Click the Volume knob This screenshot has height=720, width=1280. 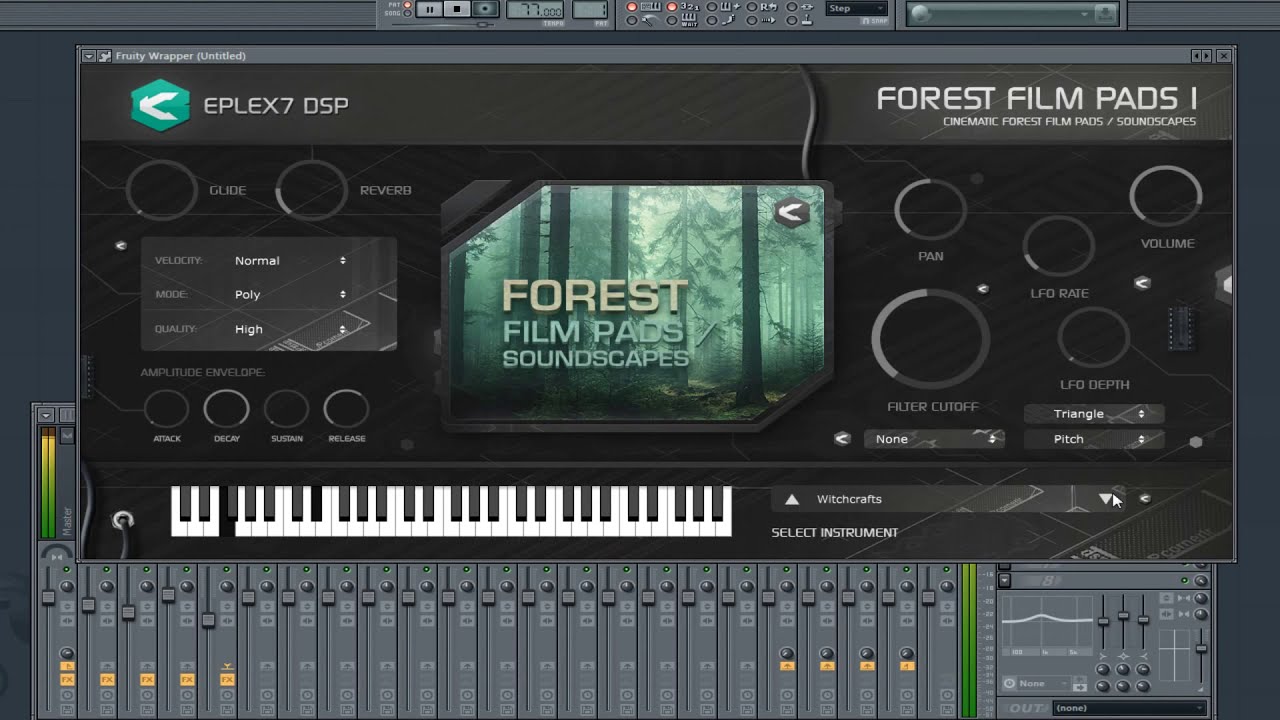1166,196
